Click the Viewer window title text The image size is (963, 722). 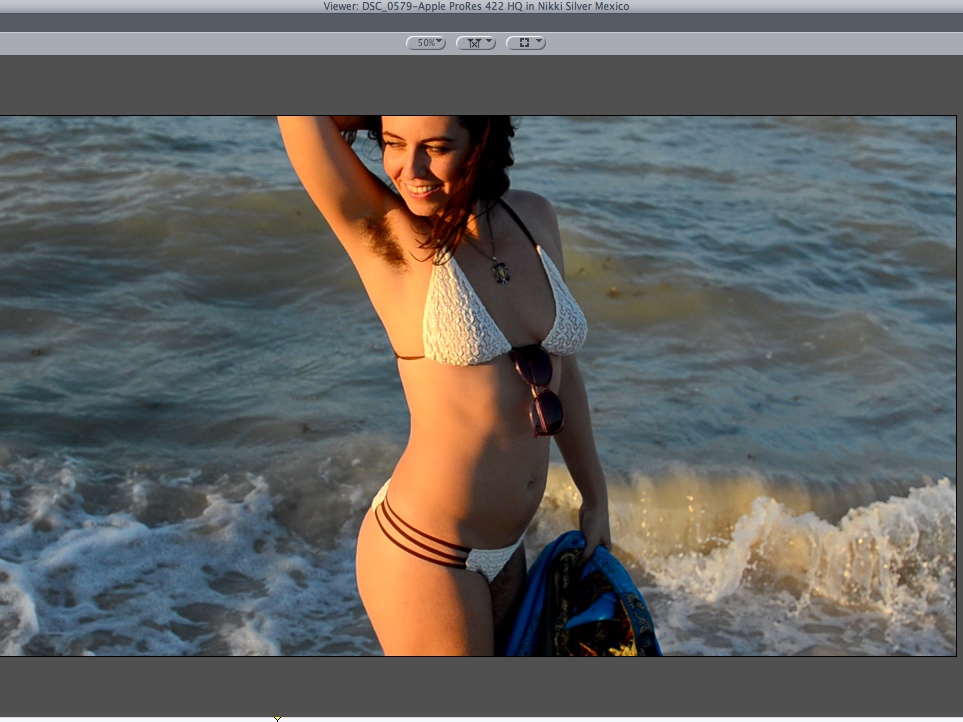pyautogui.click(x=476, y=6)
